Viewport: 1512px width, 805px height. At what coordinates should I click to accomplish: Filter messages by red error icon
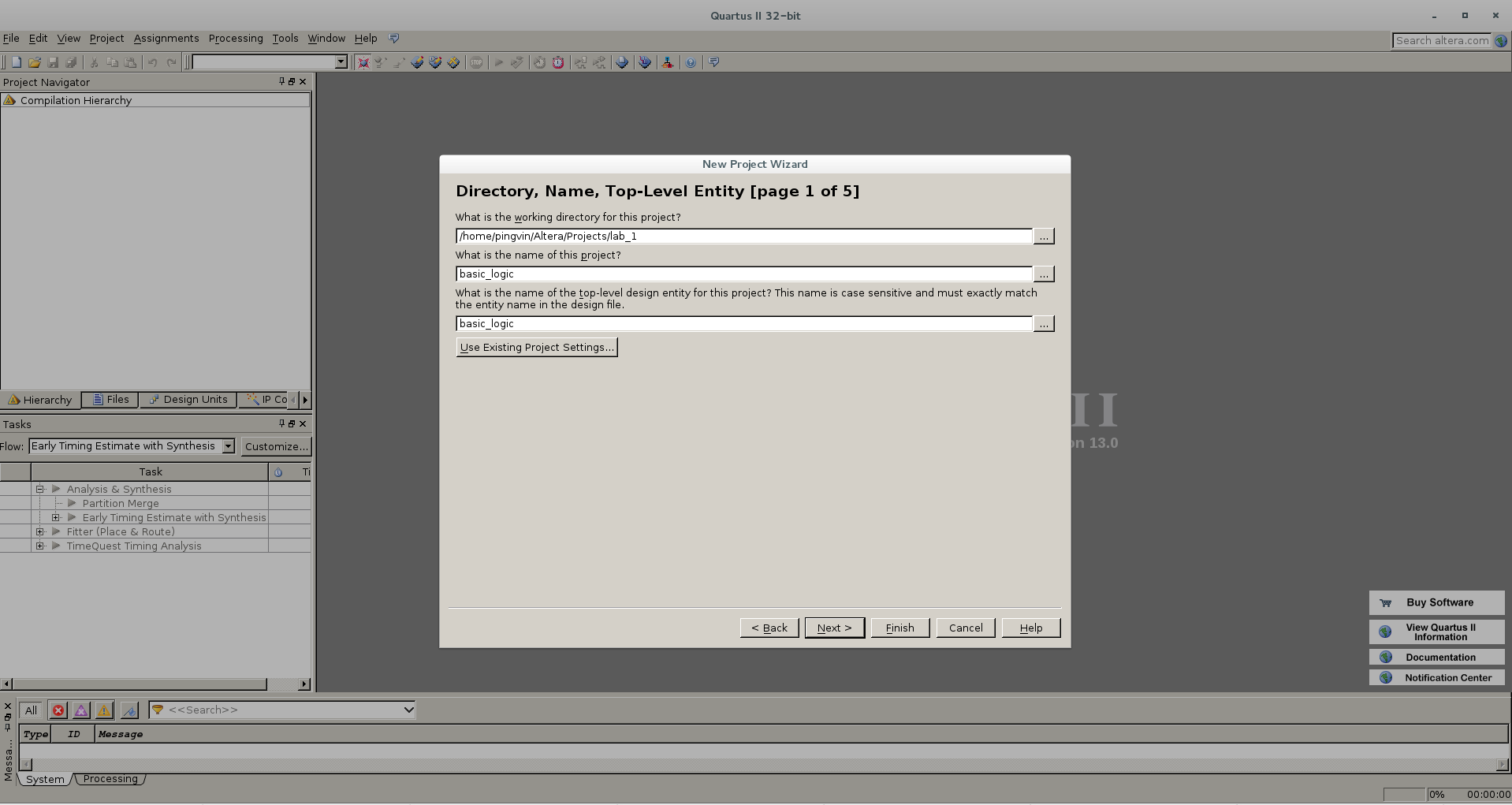[58, 710]
